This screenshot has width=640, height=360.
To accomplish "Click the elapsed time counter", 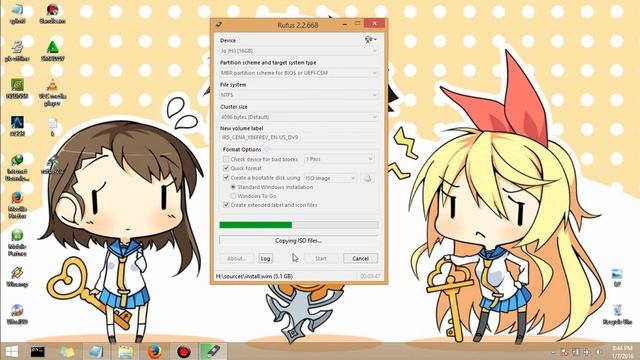I will pos(370,276).
